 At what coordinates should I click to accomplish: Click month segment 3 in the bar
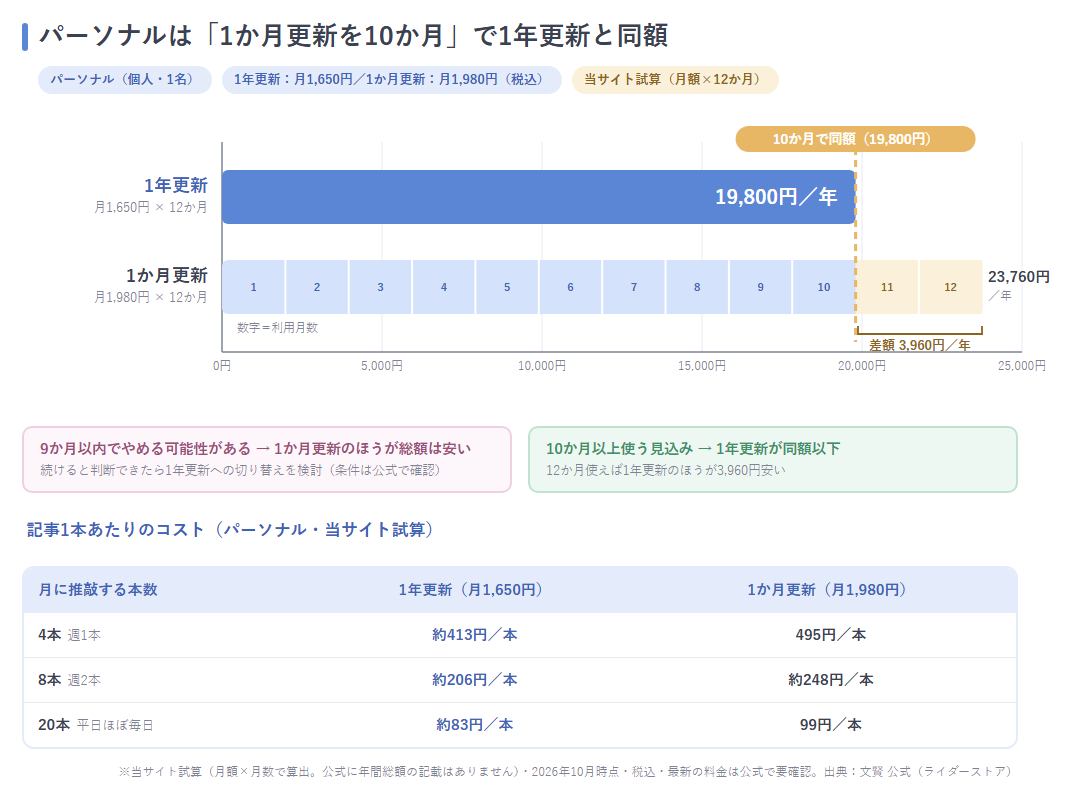(x=380, y=287)
